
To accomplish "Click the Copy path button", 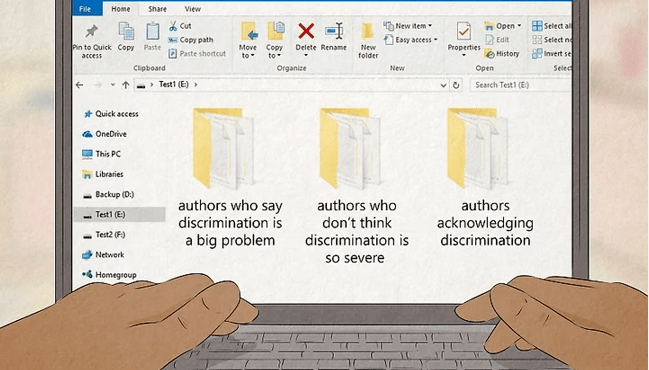I will [191, 40].
